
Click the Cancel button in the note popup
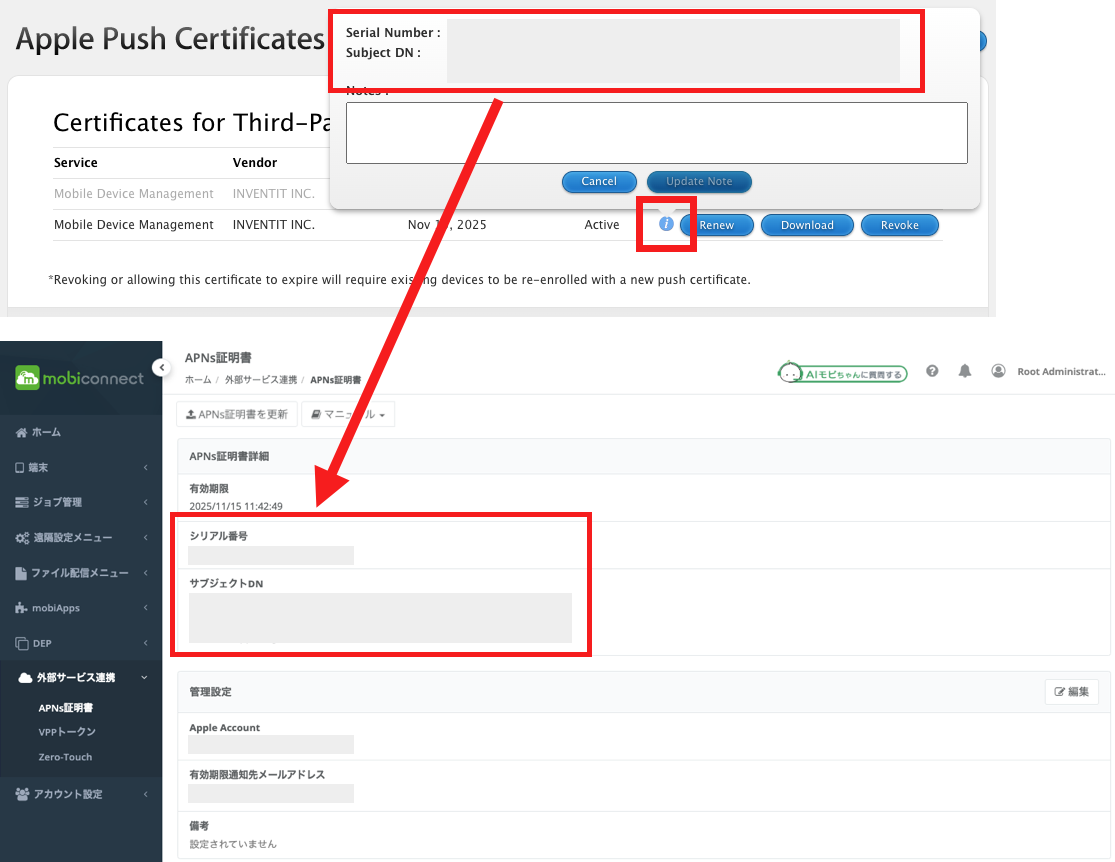599,181
